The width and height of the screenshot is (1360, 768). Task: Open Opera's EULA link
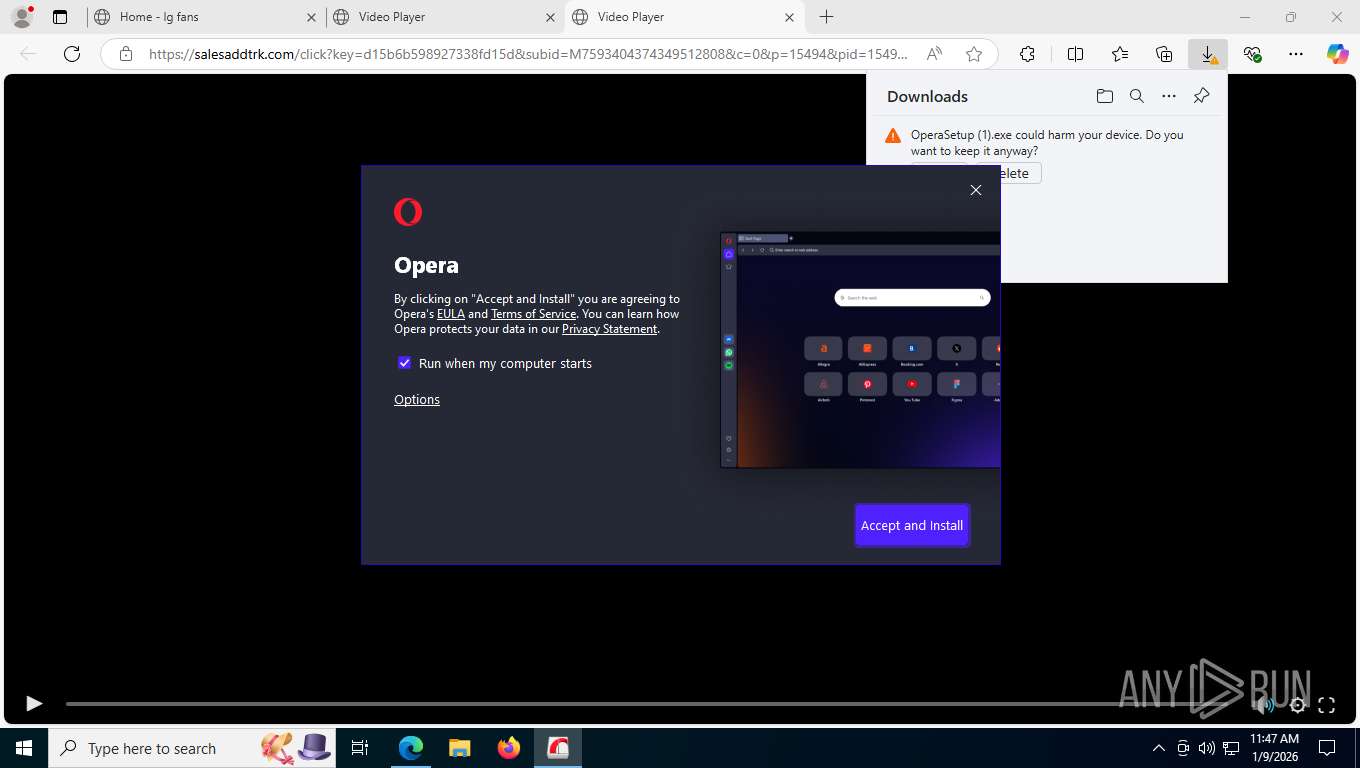[451, 314]
